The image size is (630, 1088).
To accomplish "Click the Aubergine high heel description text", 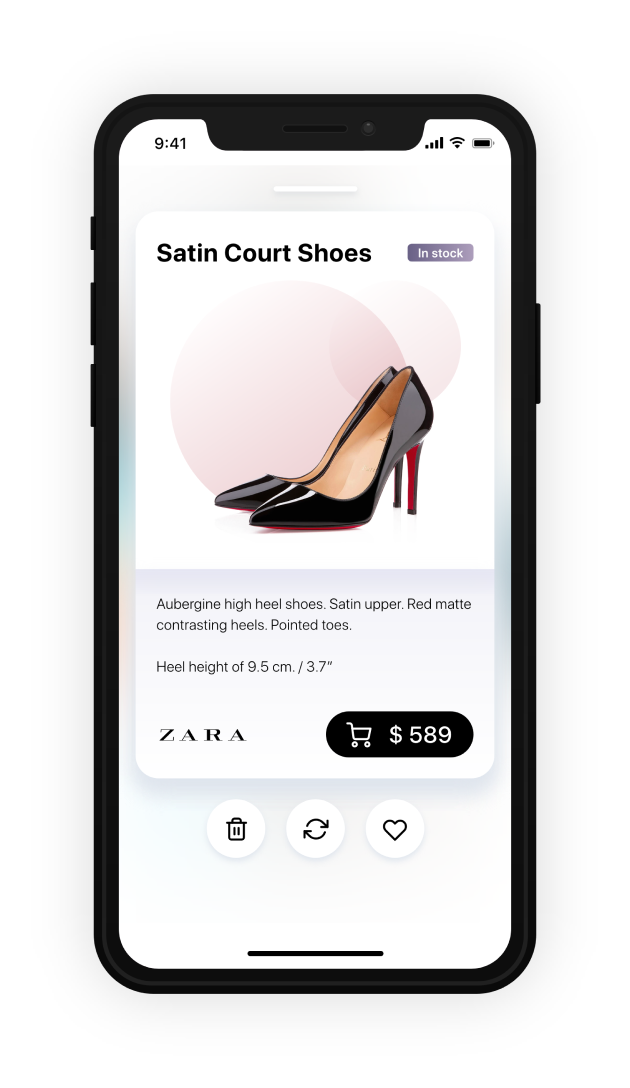I will coord(314,614).
